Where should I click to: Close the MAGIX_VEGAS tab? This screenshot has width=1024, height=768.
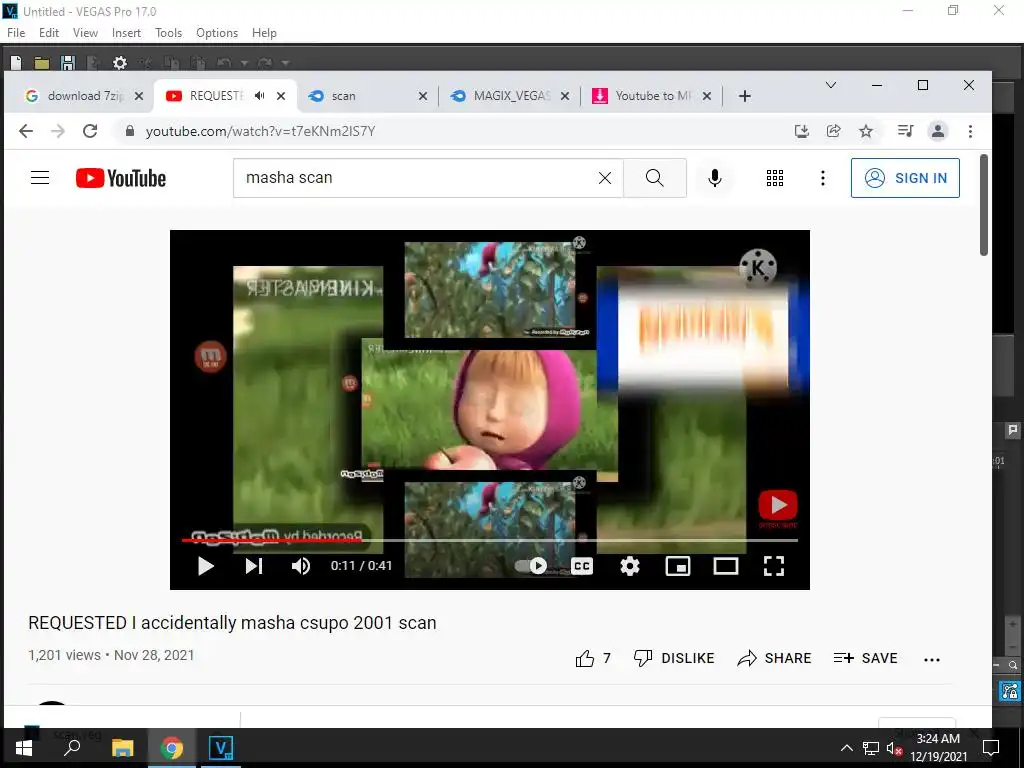565,96
